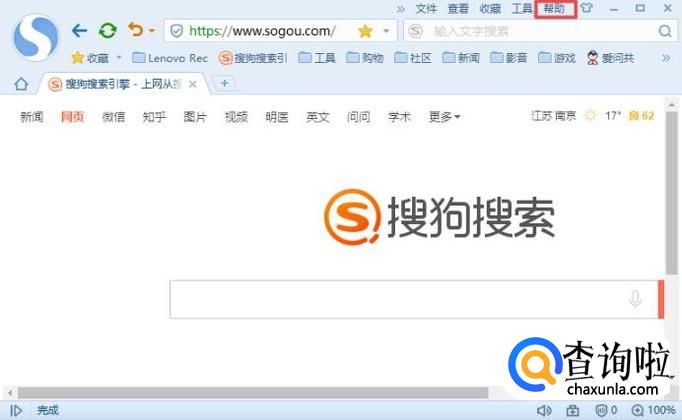Click the 英文 search link
Viewport: 682px width, 420px height.
tap(318, 117)
